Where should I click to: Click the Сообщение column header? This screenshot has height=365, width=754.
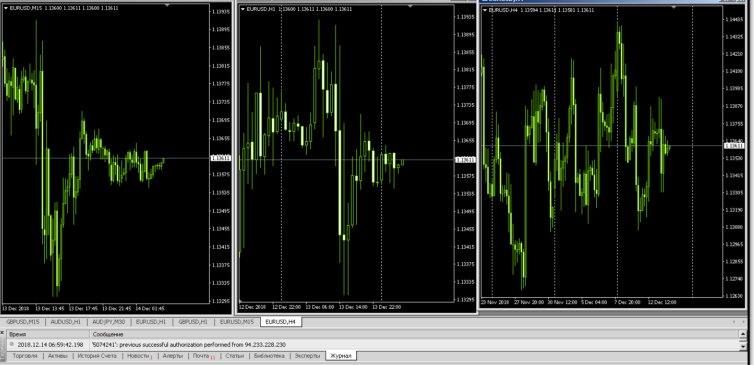[x=414, y=334]
